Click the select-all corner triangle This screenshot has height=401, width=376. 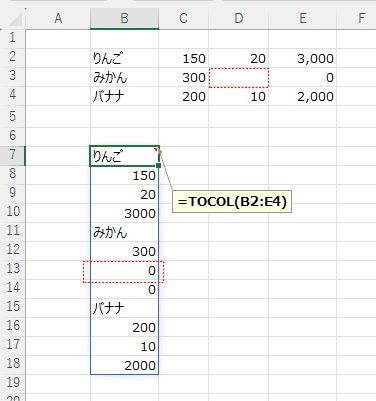coord(15,20)
